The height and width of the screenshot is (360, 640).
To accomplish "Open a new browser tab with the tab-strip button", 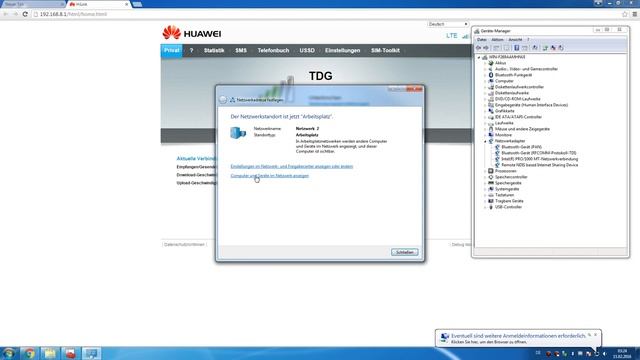I will click(x=137, y=4).
